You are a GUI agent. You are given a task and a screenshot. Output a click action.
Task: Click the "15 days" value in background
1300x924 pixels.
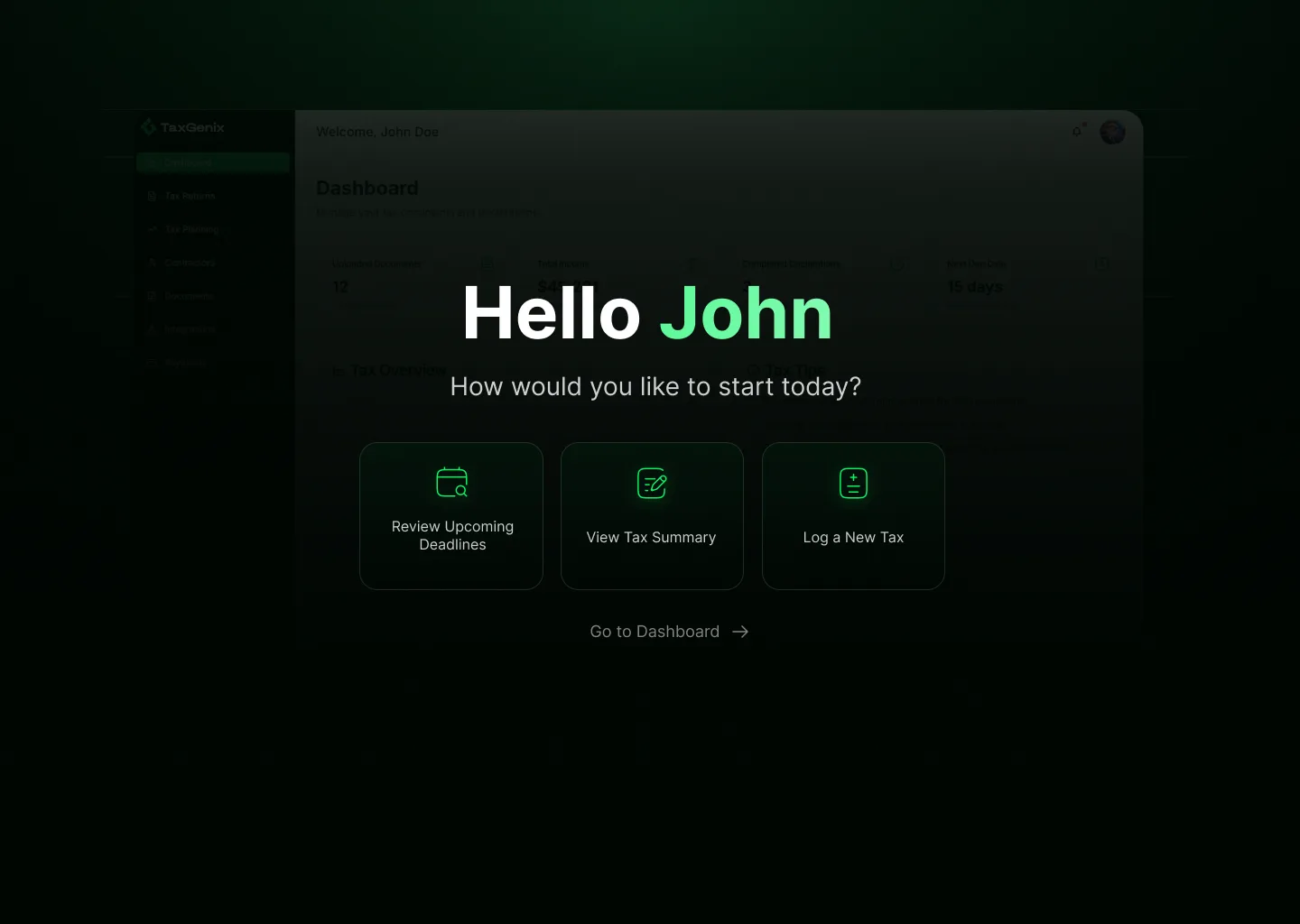[x=975, y=287]
